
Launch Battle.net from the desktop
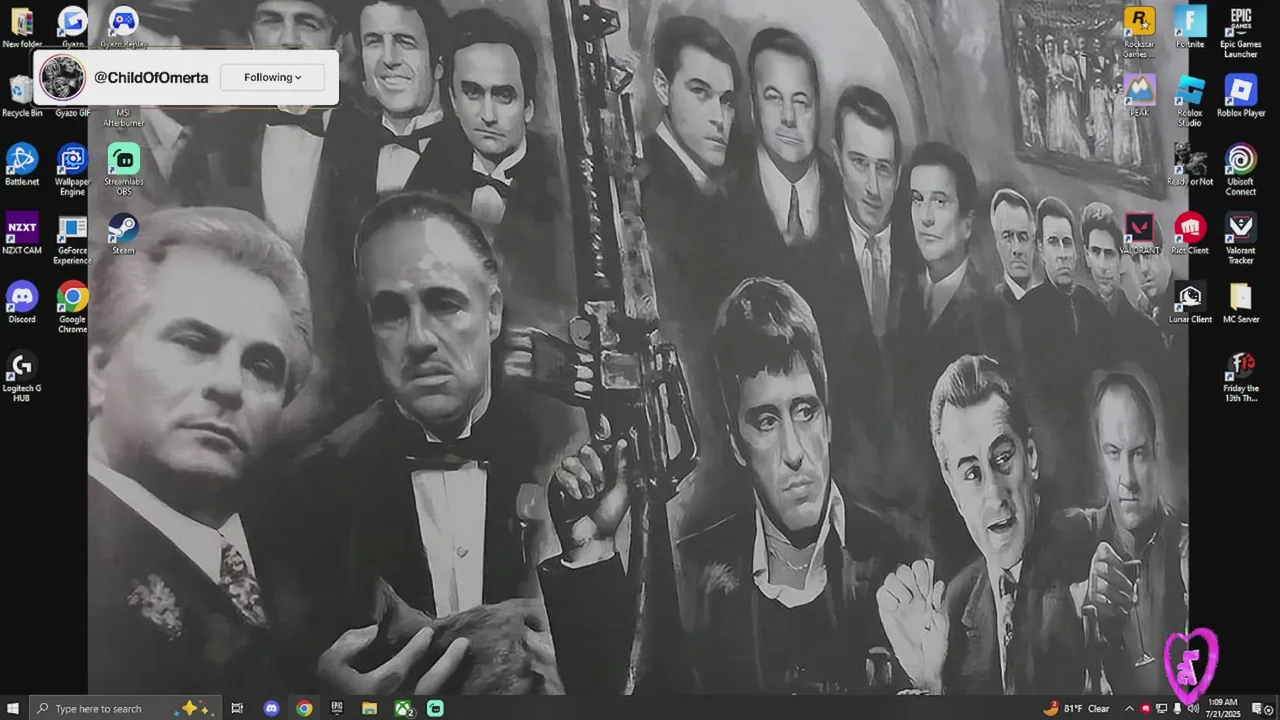click(x=22, y=165)
